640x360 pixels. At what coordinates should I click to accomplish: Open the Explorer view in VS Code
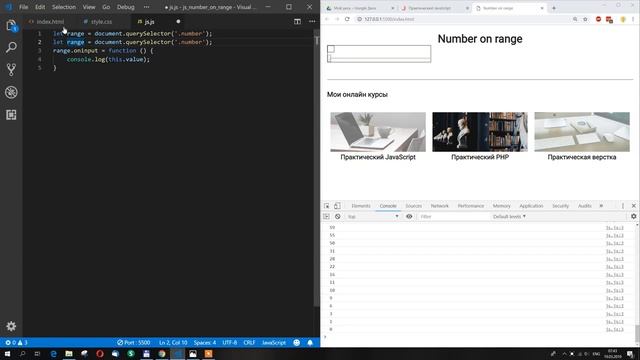(x=11, y=25)
